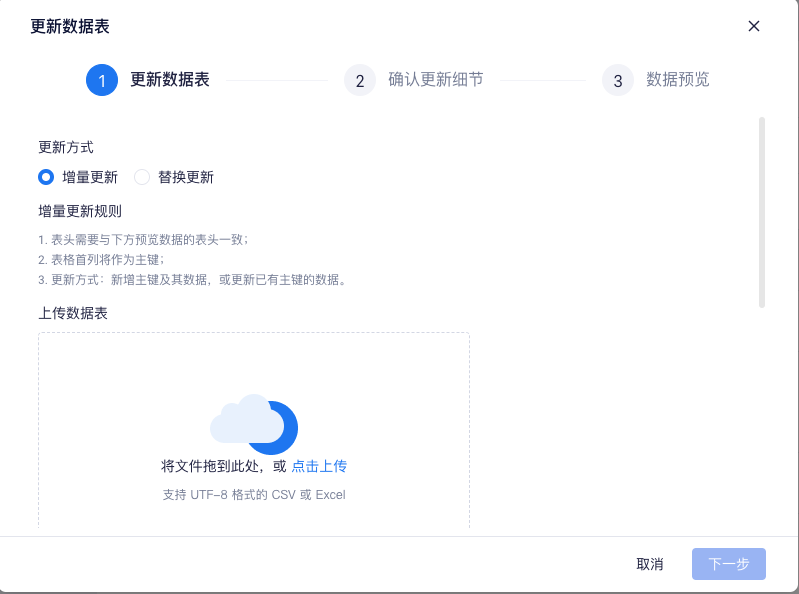Click the 数据预览 step label
This screenshot has width=799, height=594.
pos(678,79)
